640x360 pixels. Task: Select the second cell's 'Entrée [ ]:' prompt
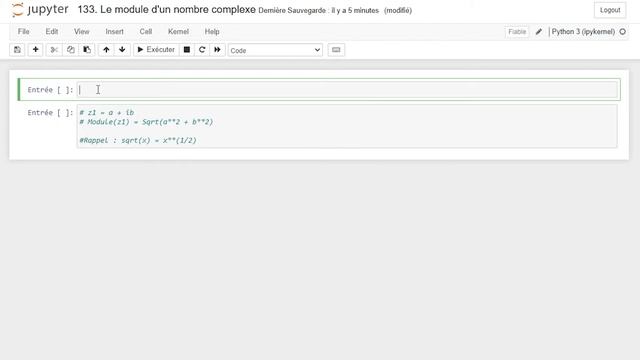pos(50,113)
